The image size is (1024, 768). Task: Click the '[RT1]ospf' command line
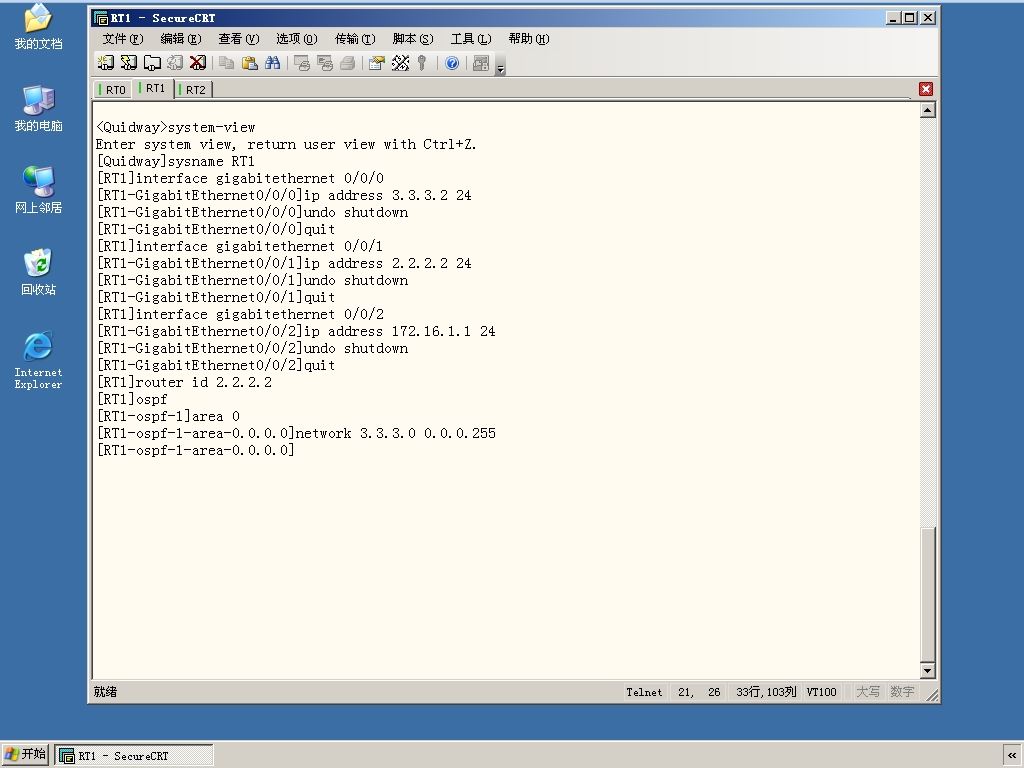(x=132, y=399)
